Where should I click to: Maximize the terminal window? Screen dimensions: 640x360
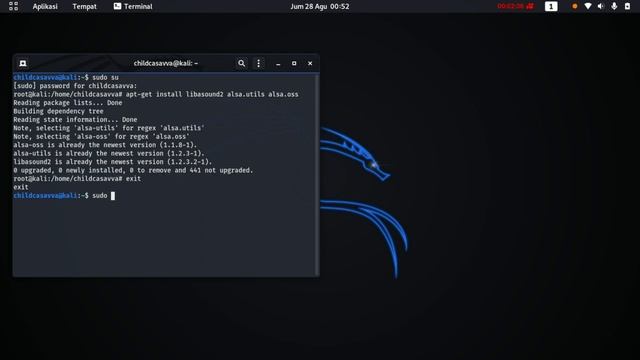tap(294, 63)
